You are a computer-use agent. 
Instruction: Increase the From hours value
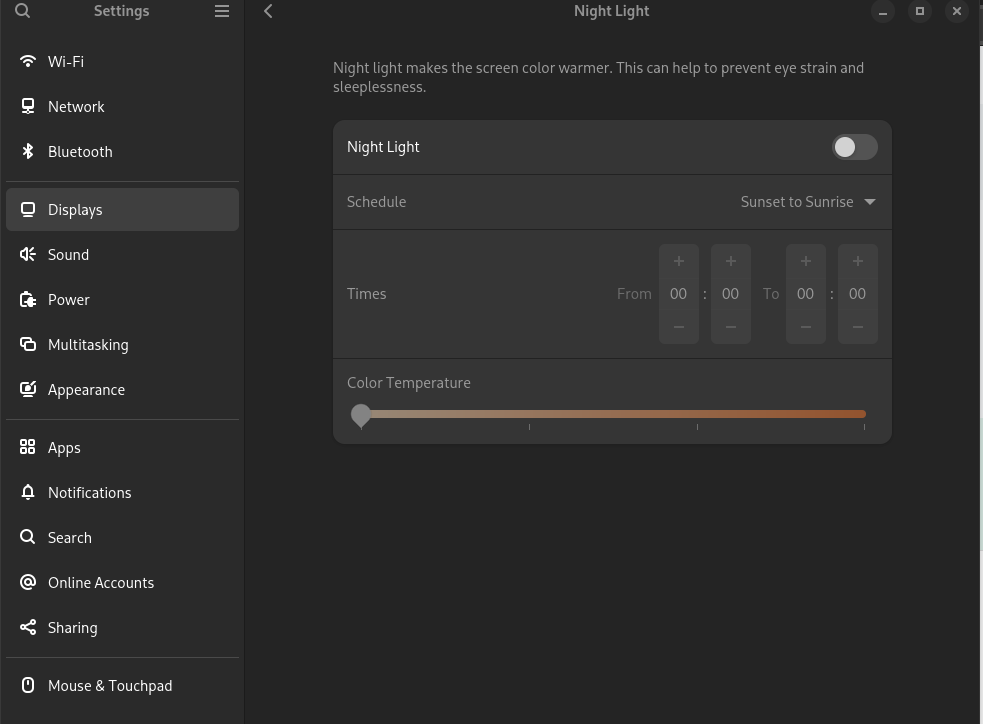click(678, 261)
